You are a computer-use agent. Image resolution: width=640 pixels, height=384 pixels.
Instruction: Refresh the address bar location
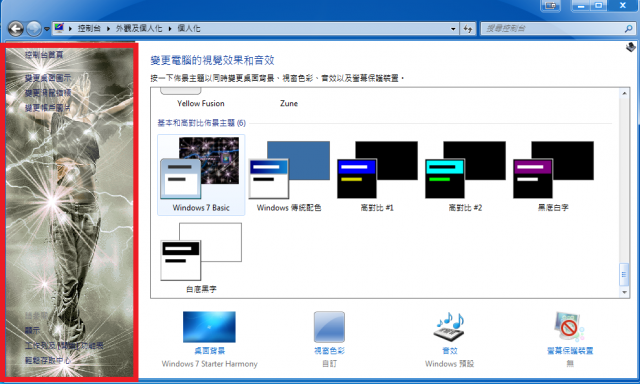point(468,29)
